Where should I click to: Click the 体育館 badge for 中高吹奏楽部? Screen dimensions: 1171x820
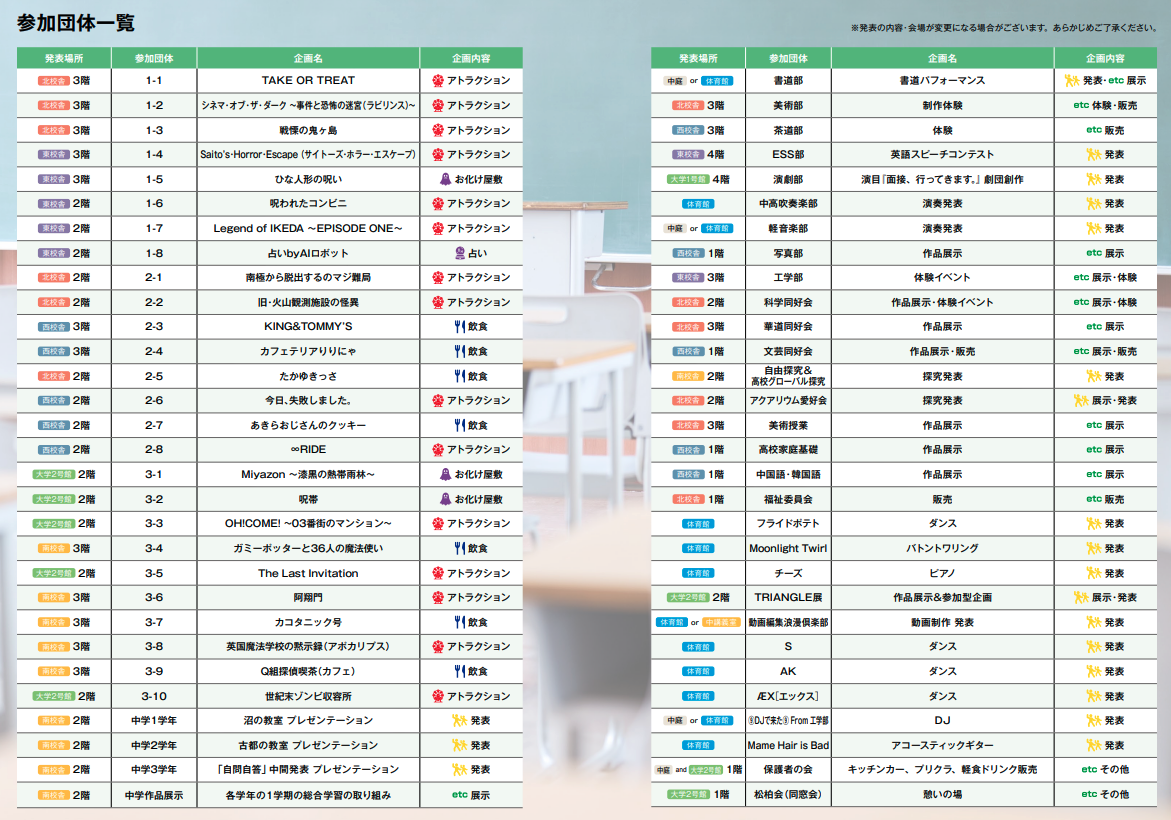pyautogui.click(x=698, y=204)
